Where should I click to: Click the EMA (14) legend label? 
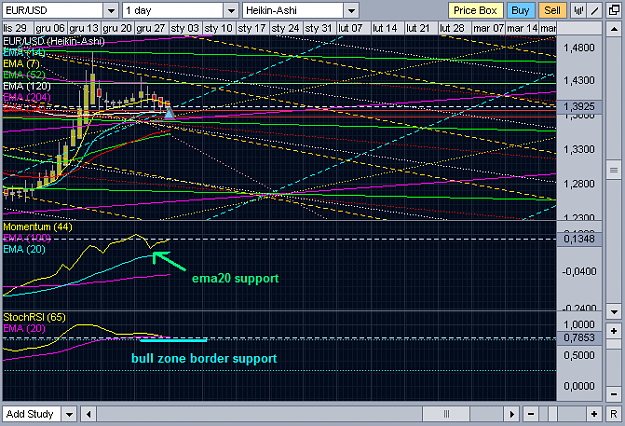point(24,53)
